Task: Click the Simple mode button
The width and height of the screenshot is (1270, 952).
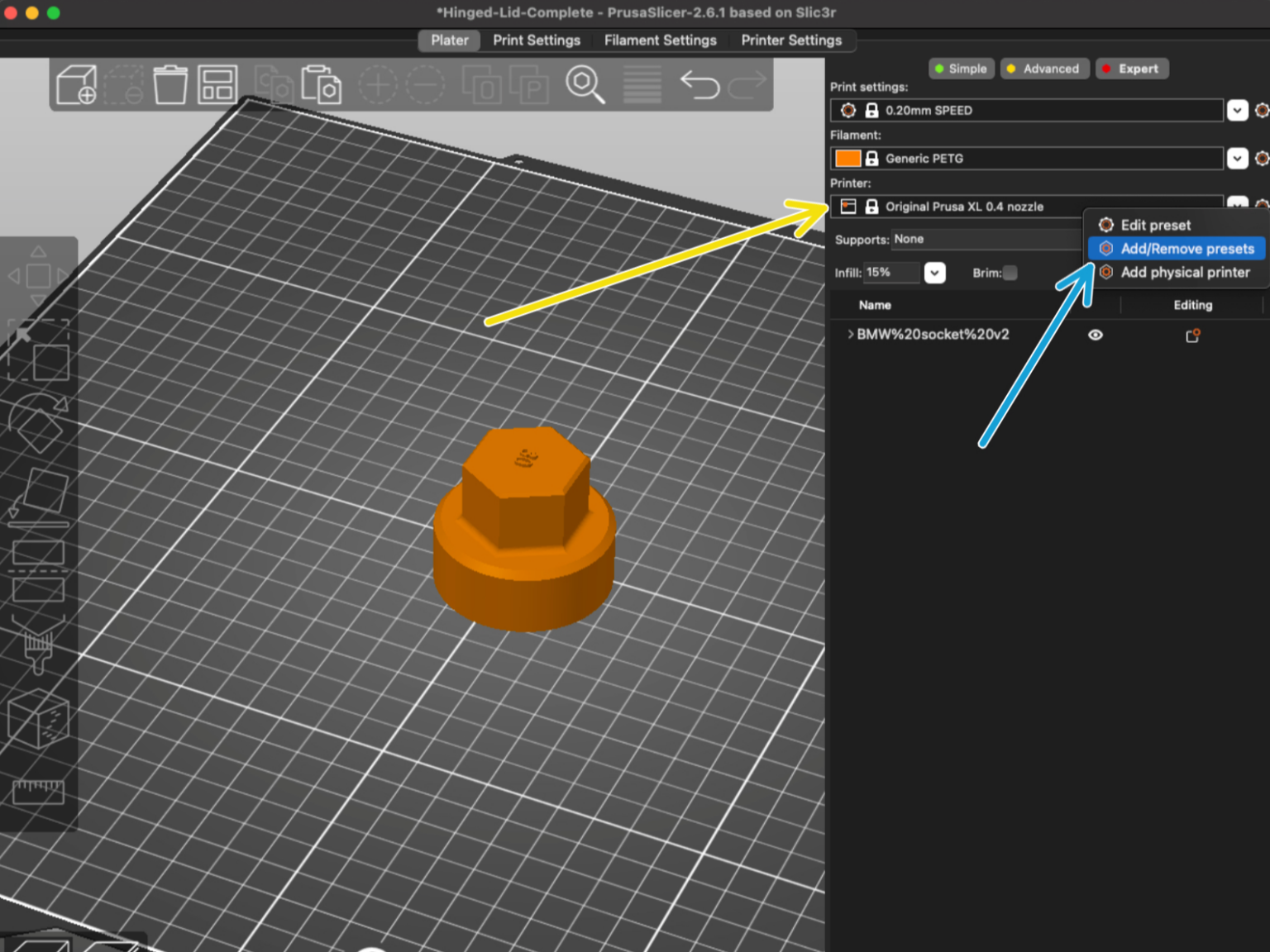Action: coord(961,69)
